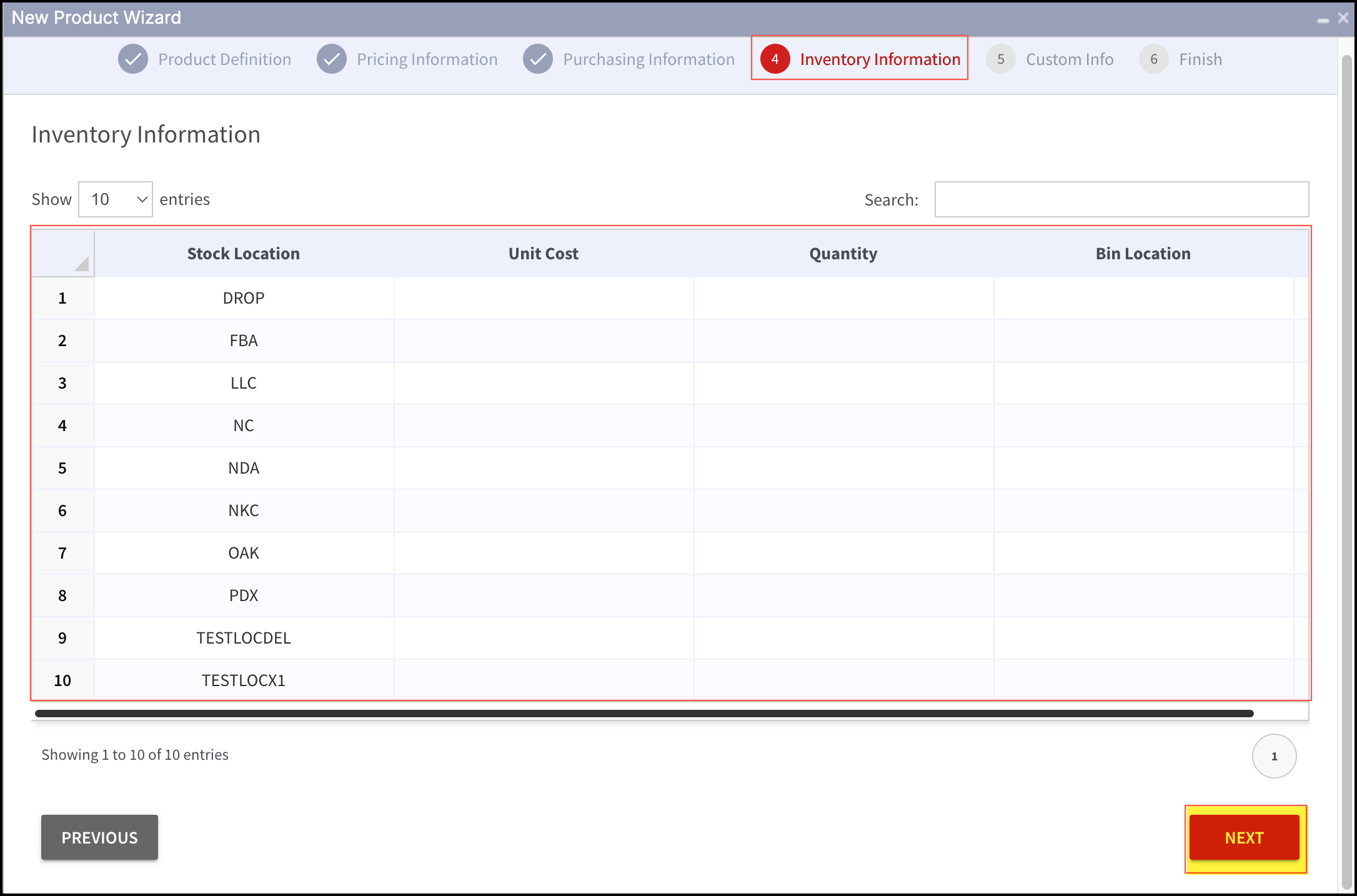Select row header number 3

[x=63, y=383]
